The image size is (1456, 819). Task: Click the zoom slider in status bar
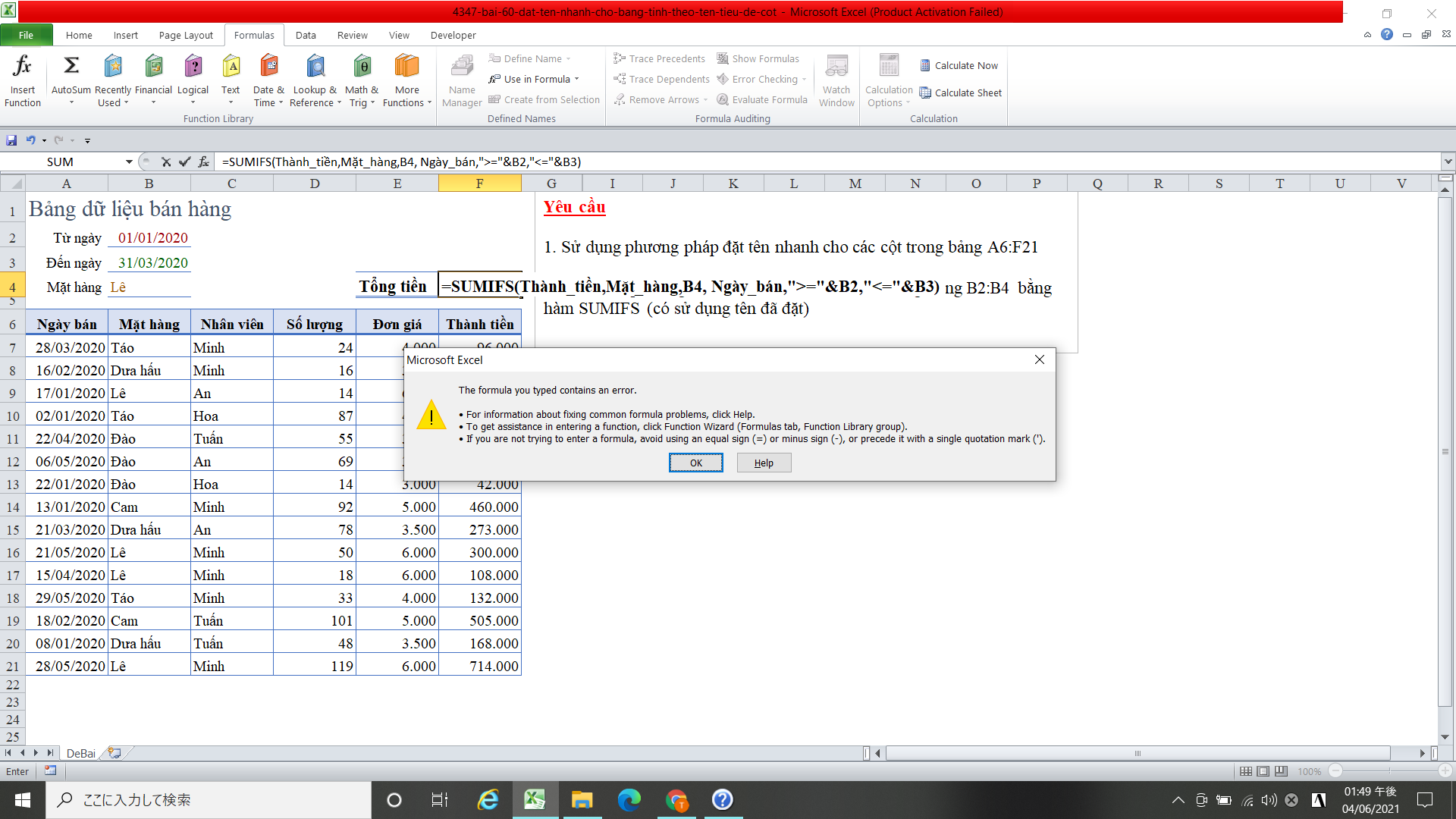[x=1389, y=771]
